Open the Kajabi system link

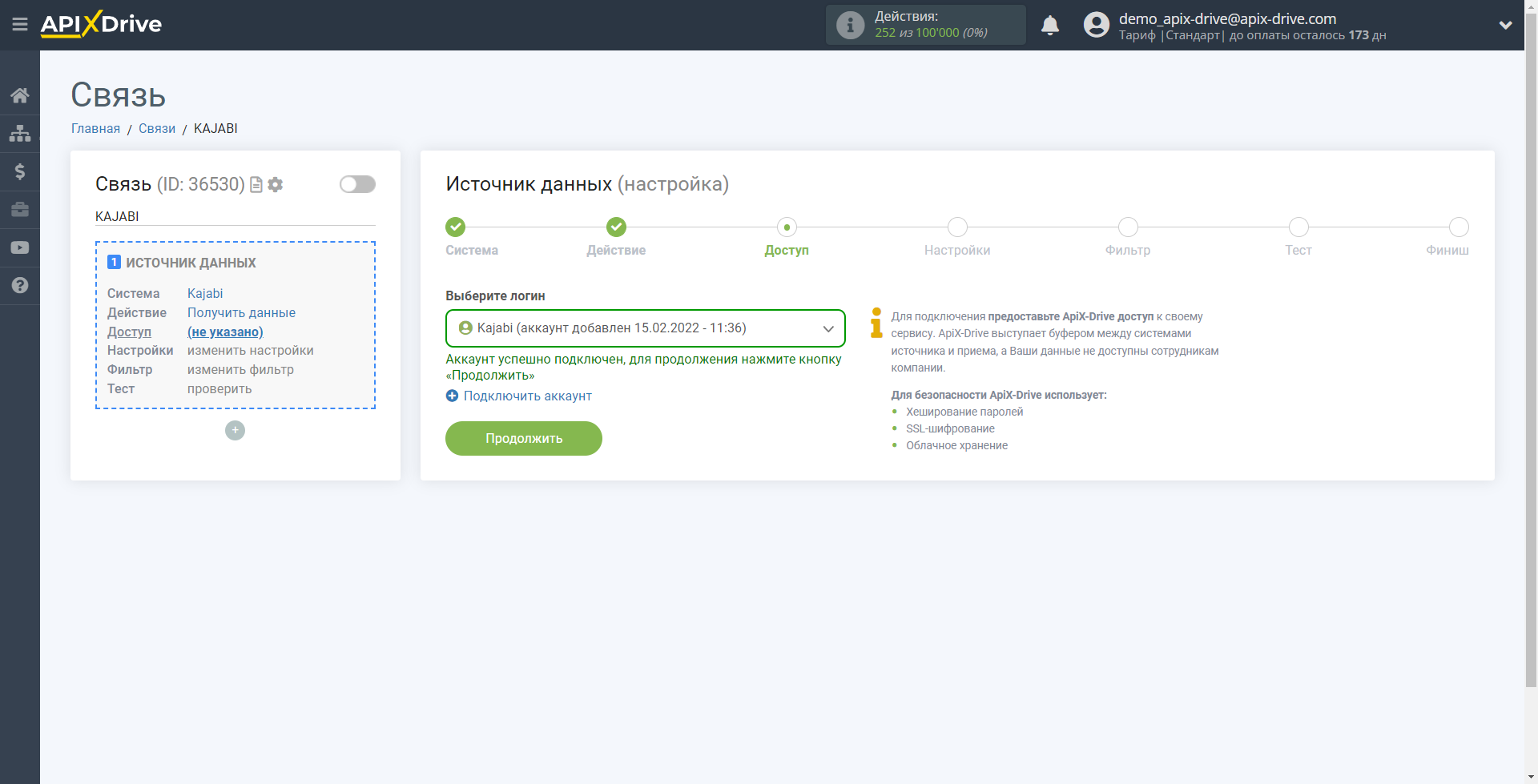205,293
